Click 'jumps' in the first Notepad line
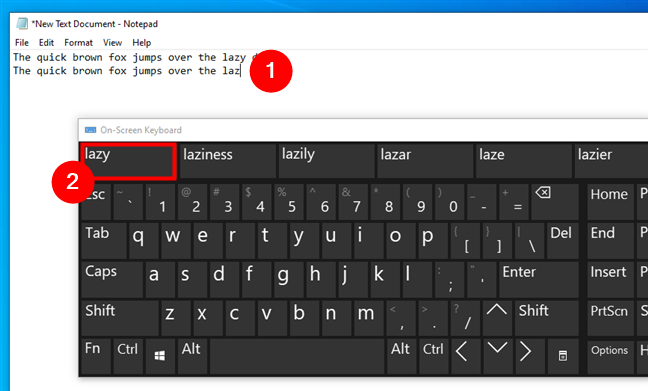This screenshot has width=648, height=391. pos(147,57)
